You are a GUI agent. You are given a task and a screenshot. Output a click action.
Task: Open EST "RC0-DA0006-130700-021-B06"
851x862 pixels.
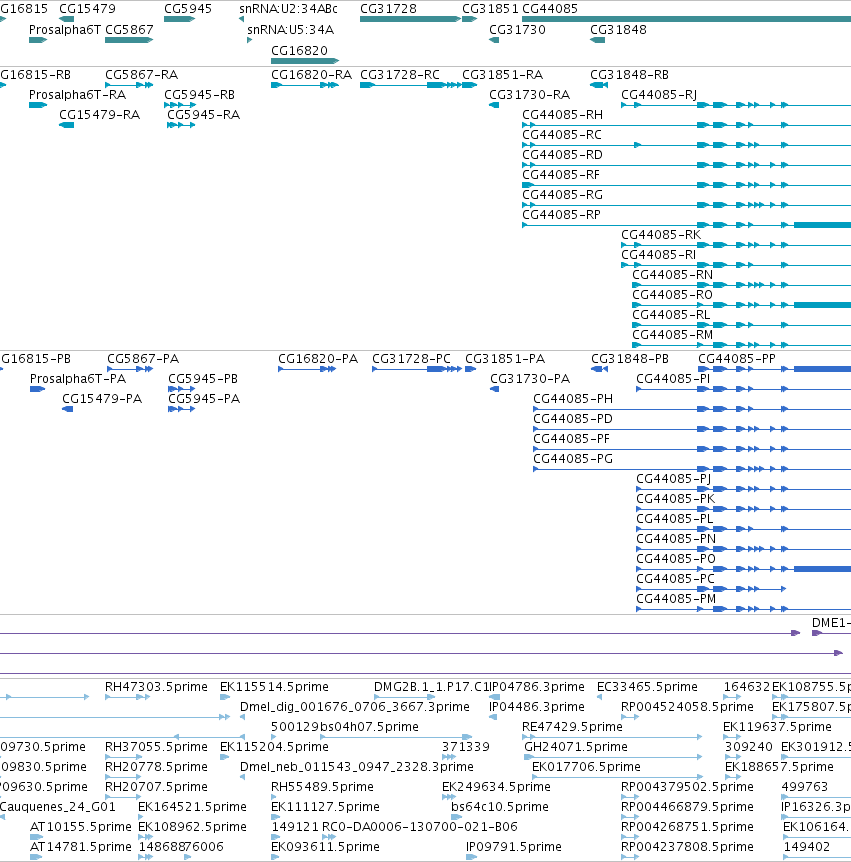(419, 827)
